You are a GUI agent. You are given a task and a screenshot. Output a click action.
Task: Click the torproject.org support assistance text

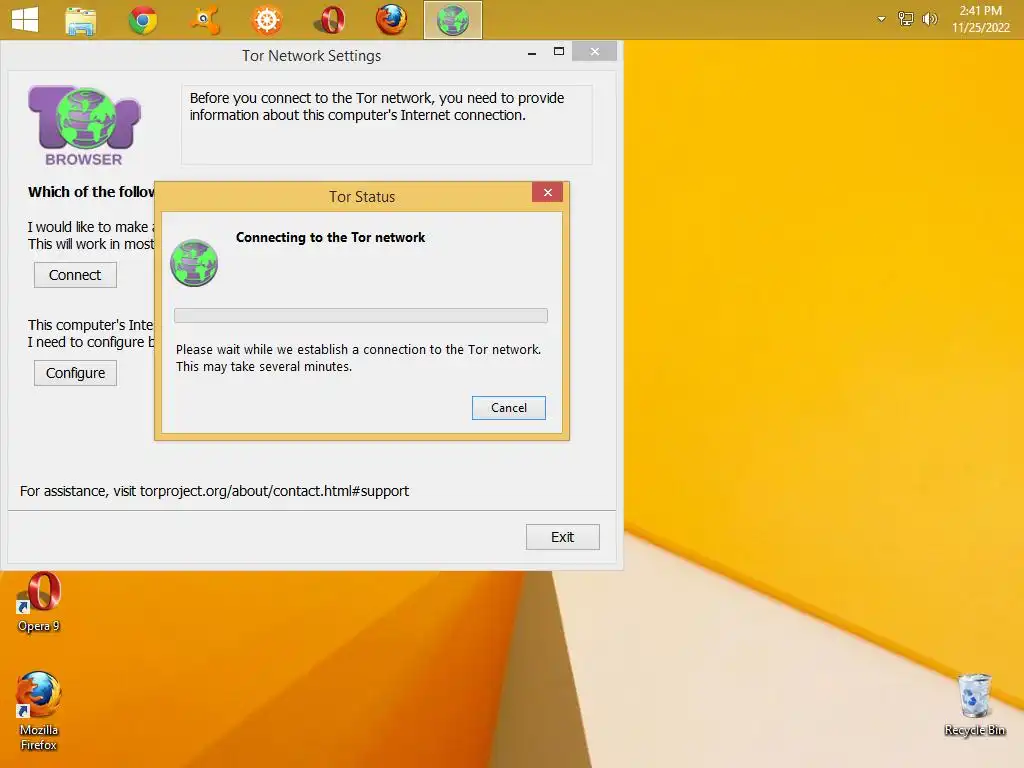coord(214,491)
